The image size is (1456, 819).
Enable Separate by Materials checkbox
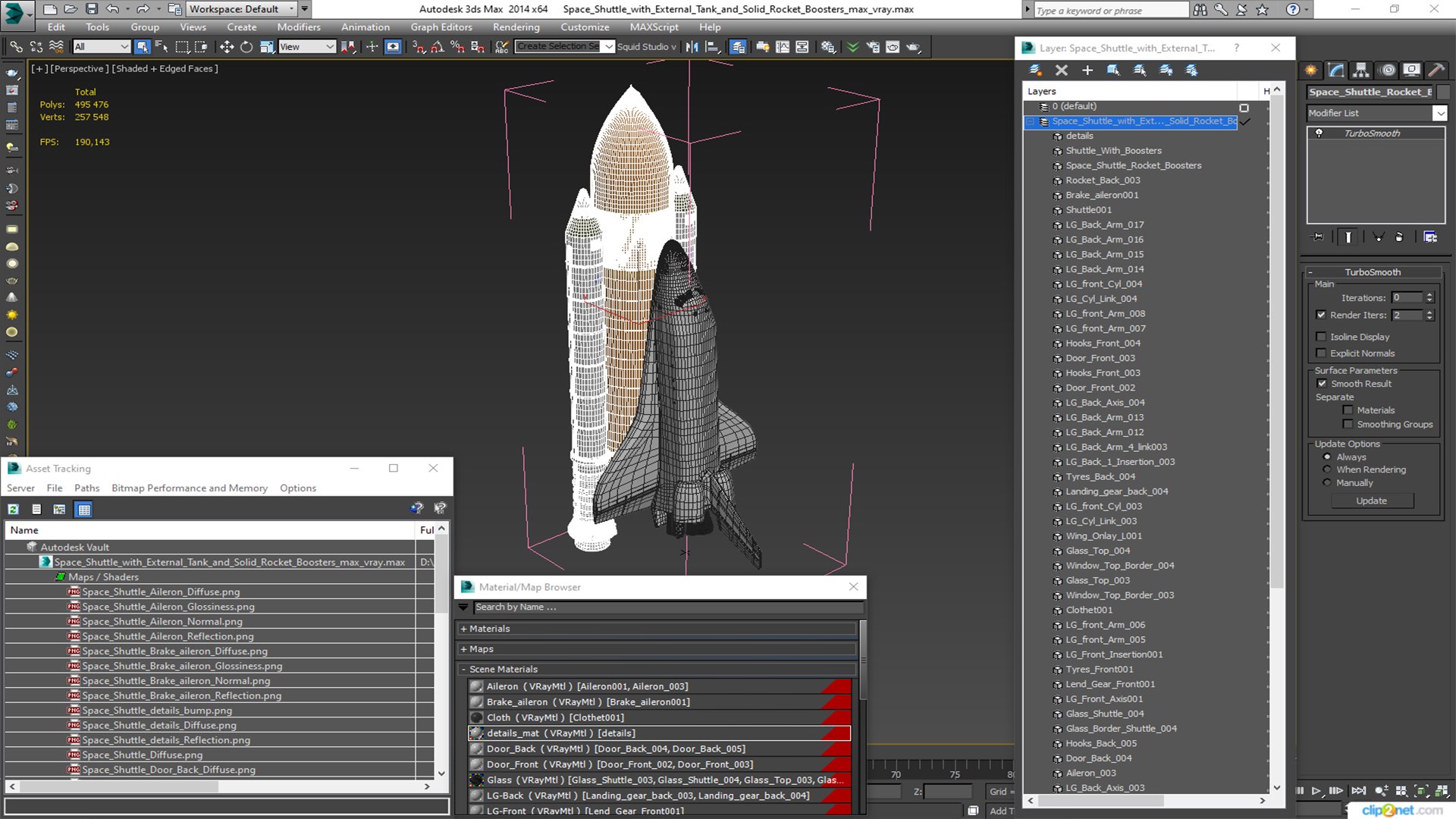(x=1348, y=410)
